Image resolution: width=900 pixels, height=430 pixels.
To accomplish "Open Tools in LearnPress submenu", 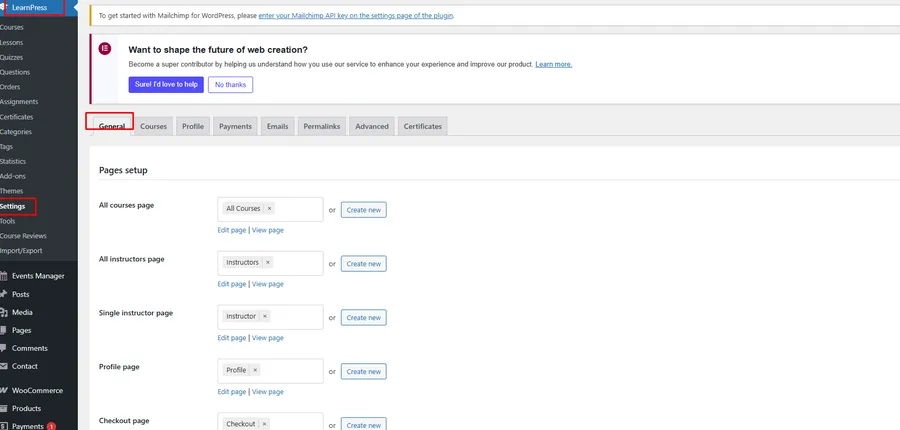I will click(7, 221).
